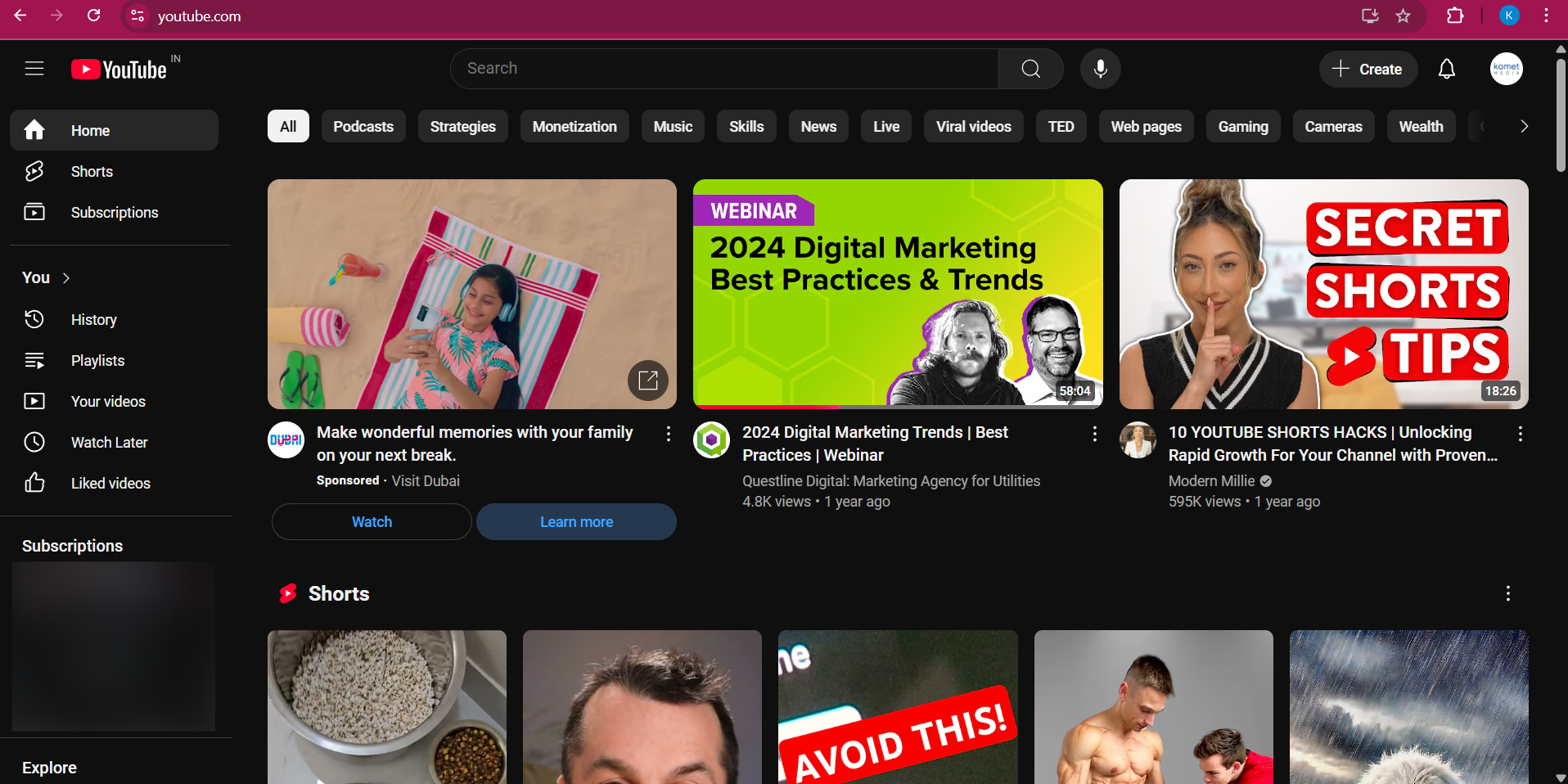Select the All filter chip
1568x784 pixels.
click(x=288, y=126)
